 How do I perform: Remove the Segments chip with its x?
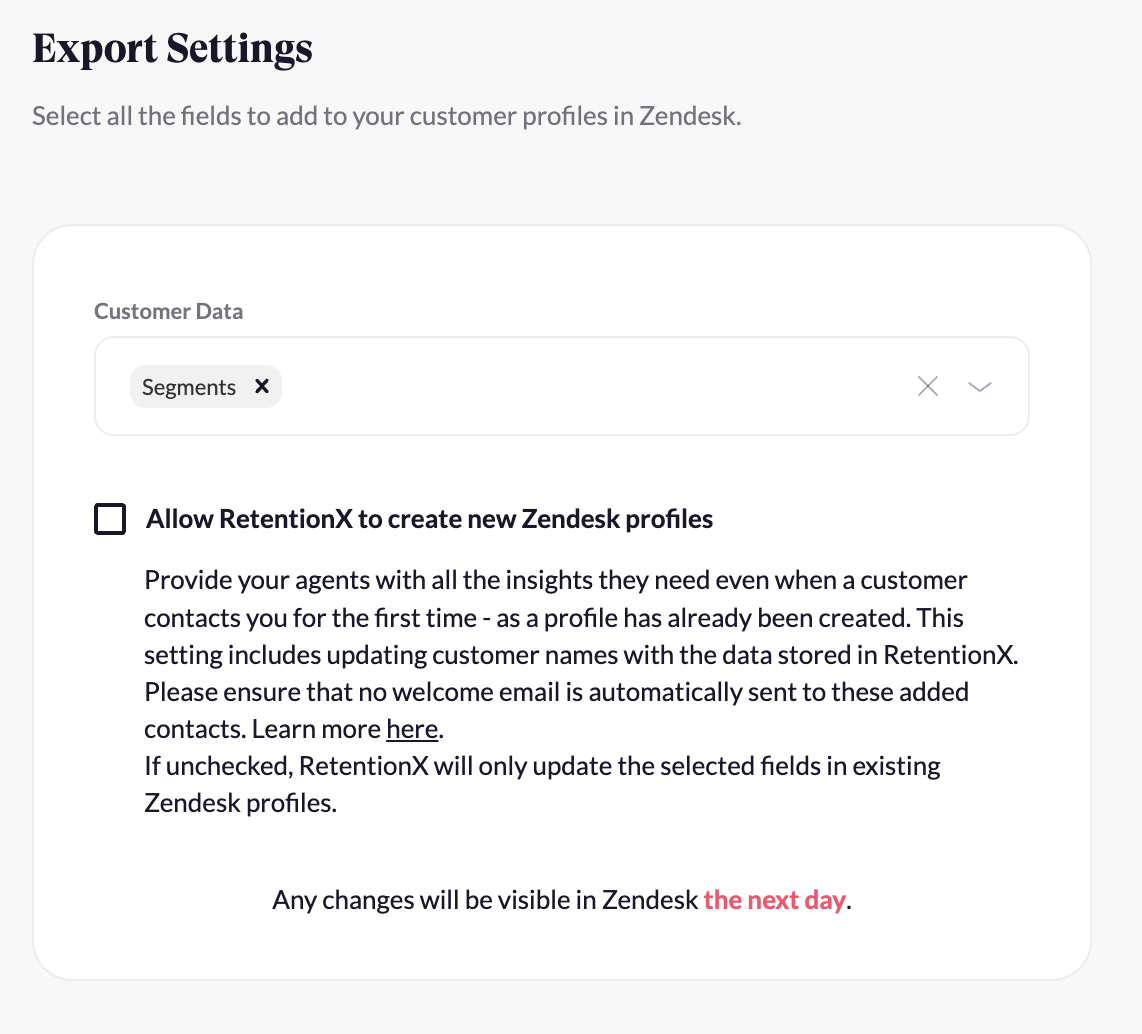[x=262, y=387]
